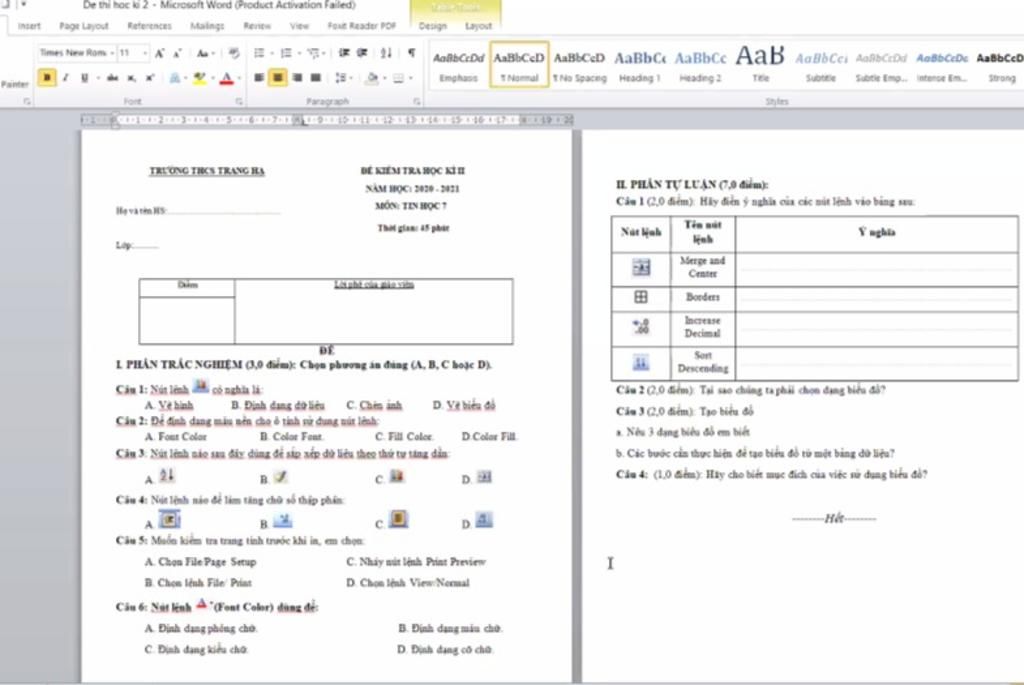Click the Borders icon in the ribbon
The height and width of the screenshot is (685, 1024).
pos(398,78)
